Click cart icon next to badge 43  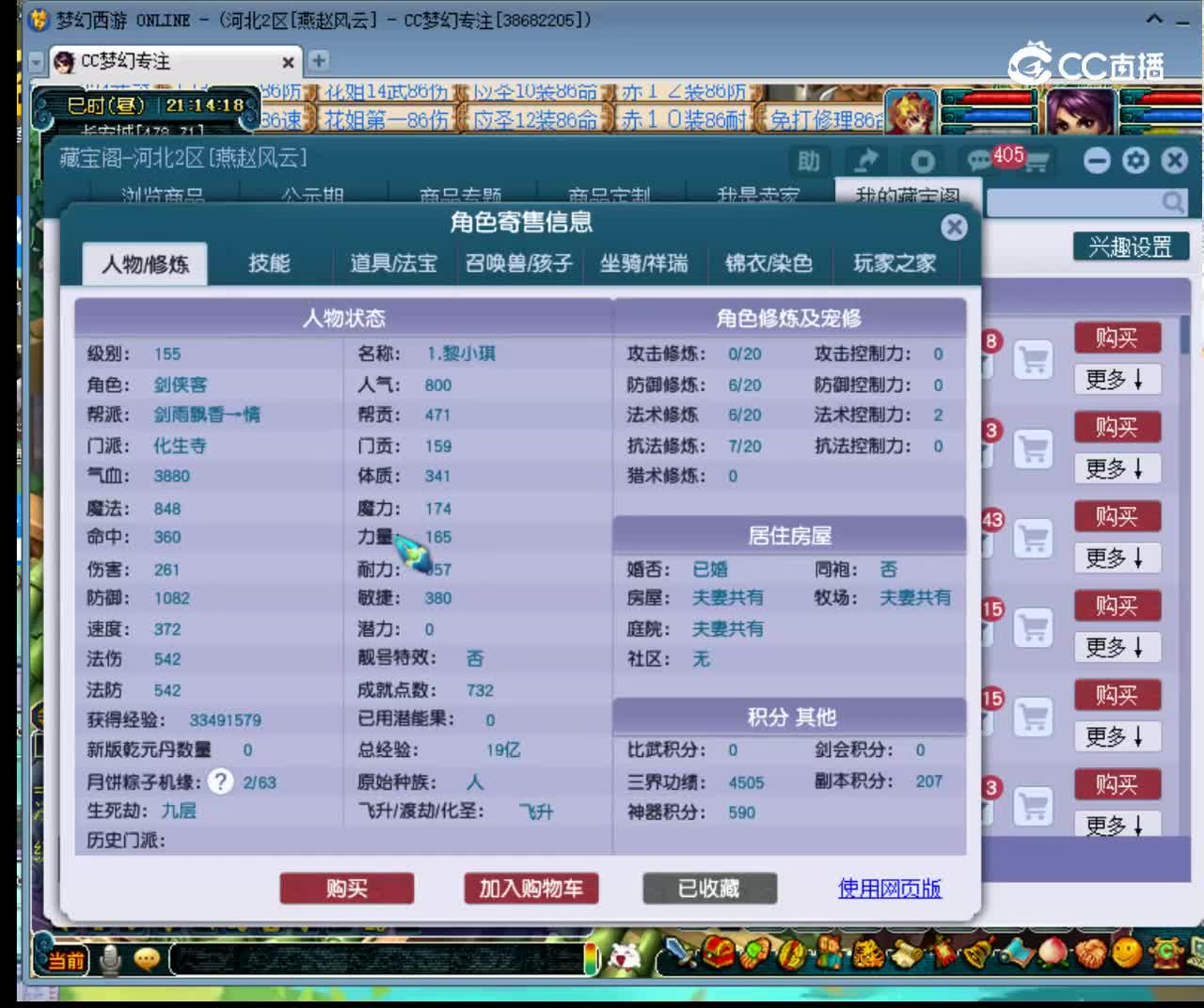click(x=1034, y=539)
